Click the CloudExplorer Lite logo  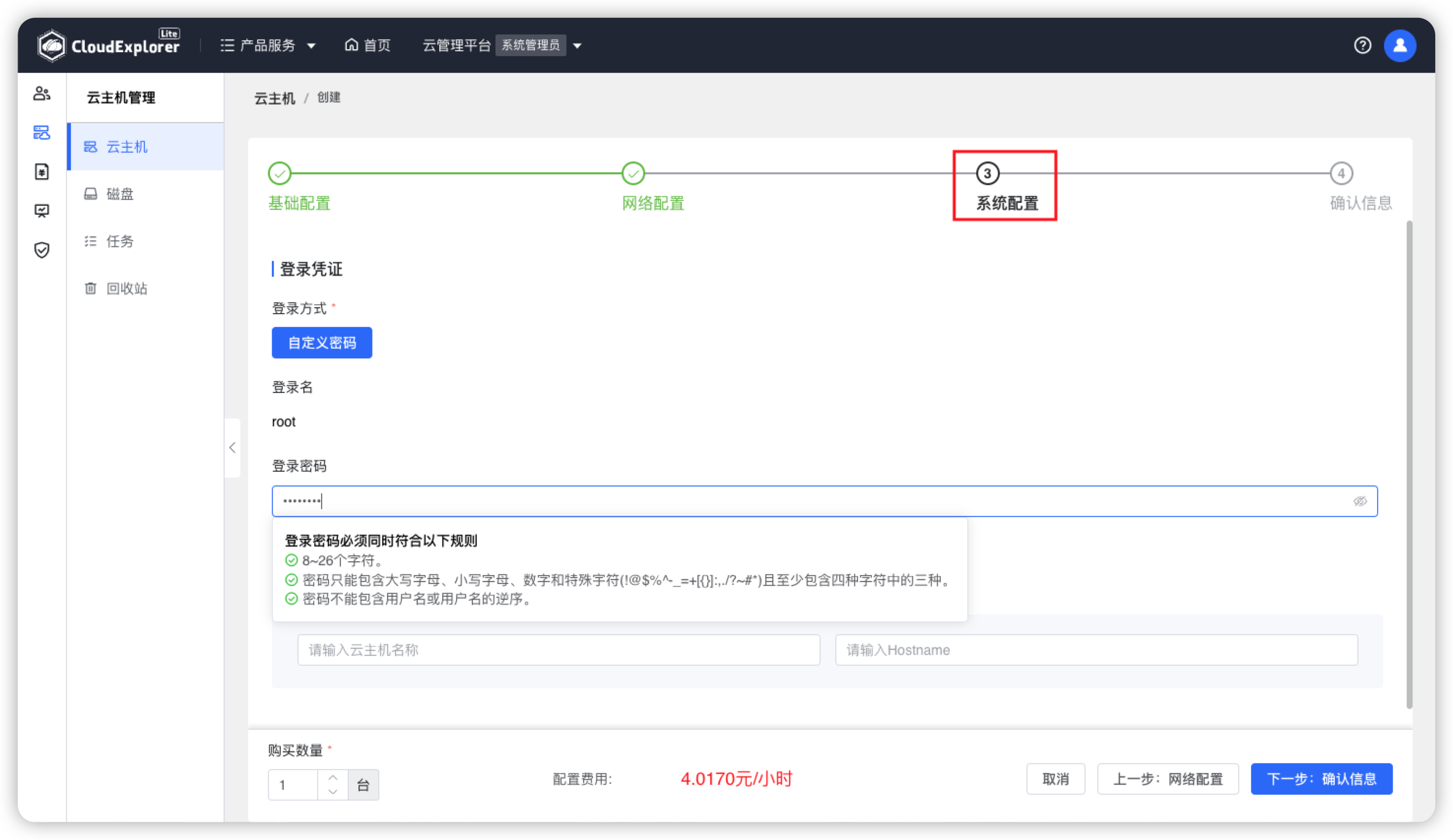108,45
